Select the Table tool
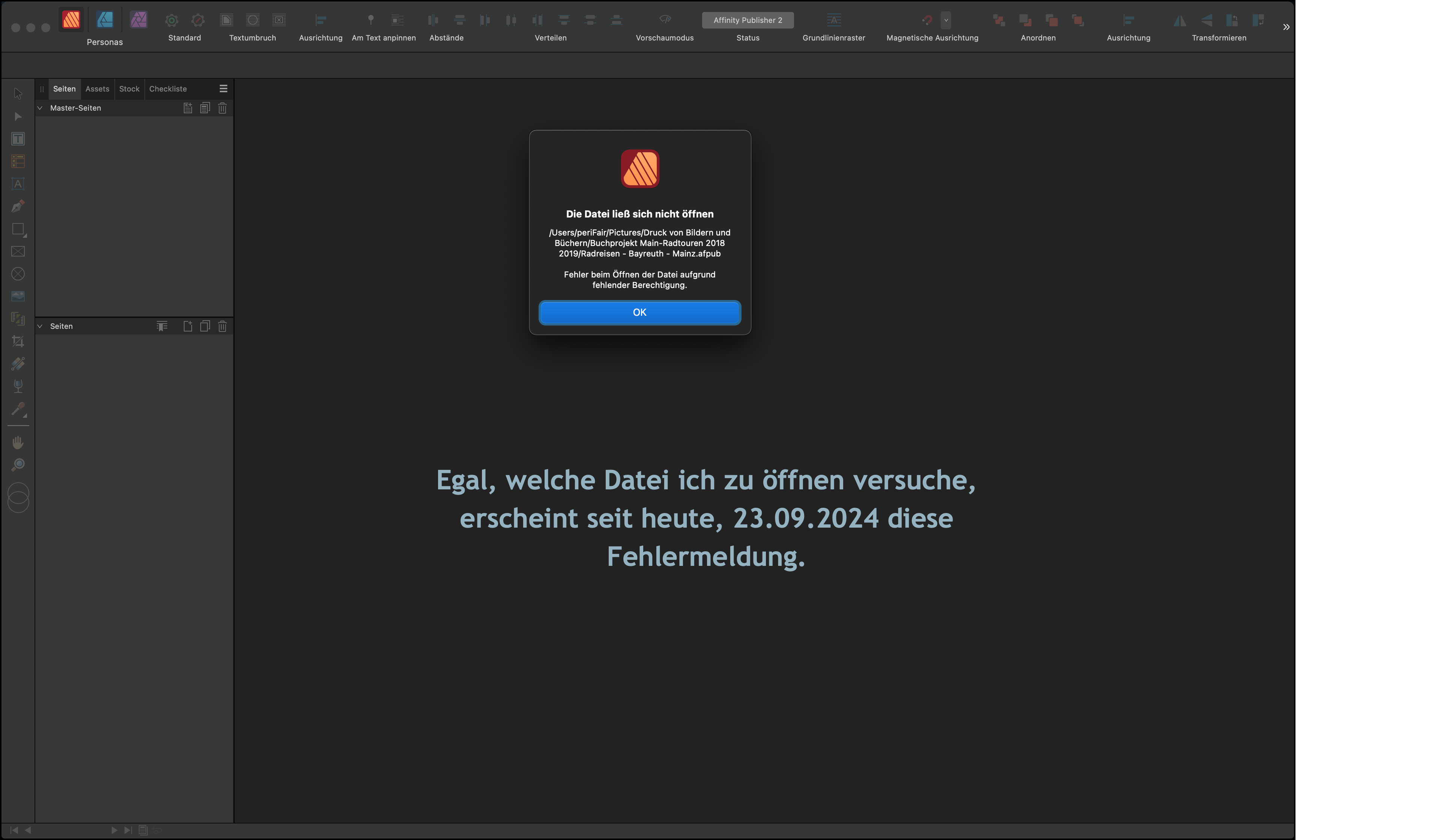Image resolution: width=1453 pixels, height=840 pixels. [x=18, y=161]
